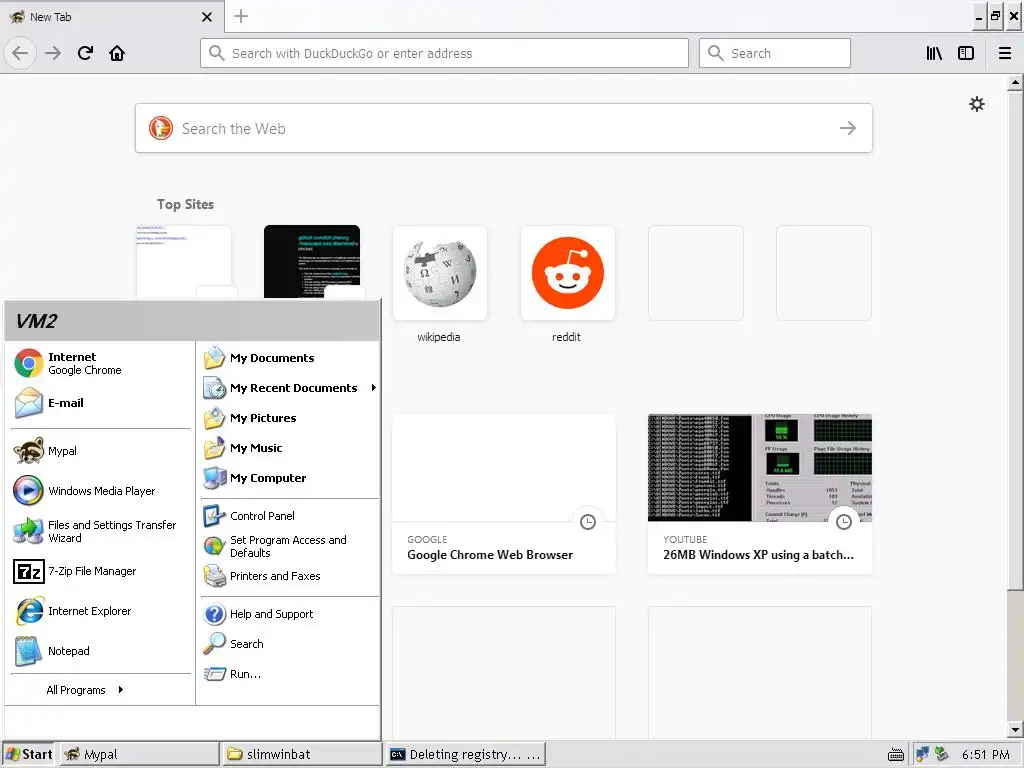This screenshot has width=1024, height=768.
Task: Open 7-Zip File Manager
Action: pos(101,571)
